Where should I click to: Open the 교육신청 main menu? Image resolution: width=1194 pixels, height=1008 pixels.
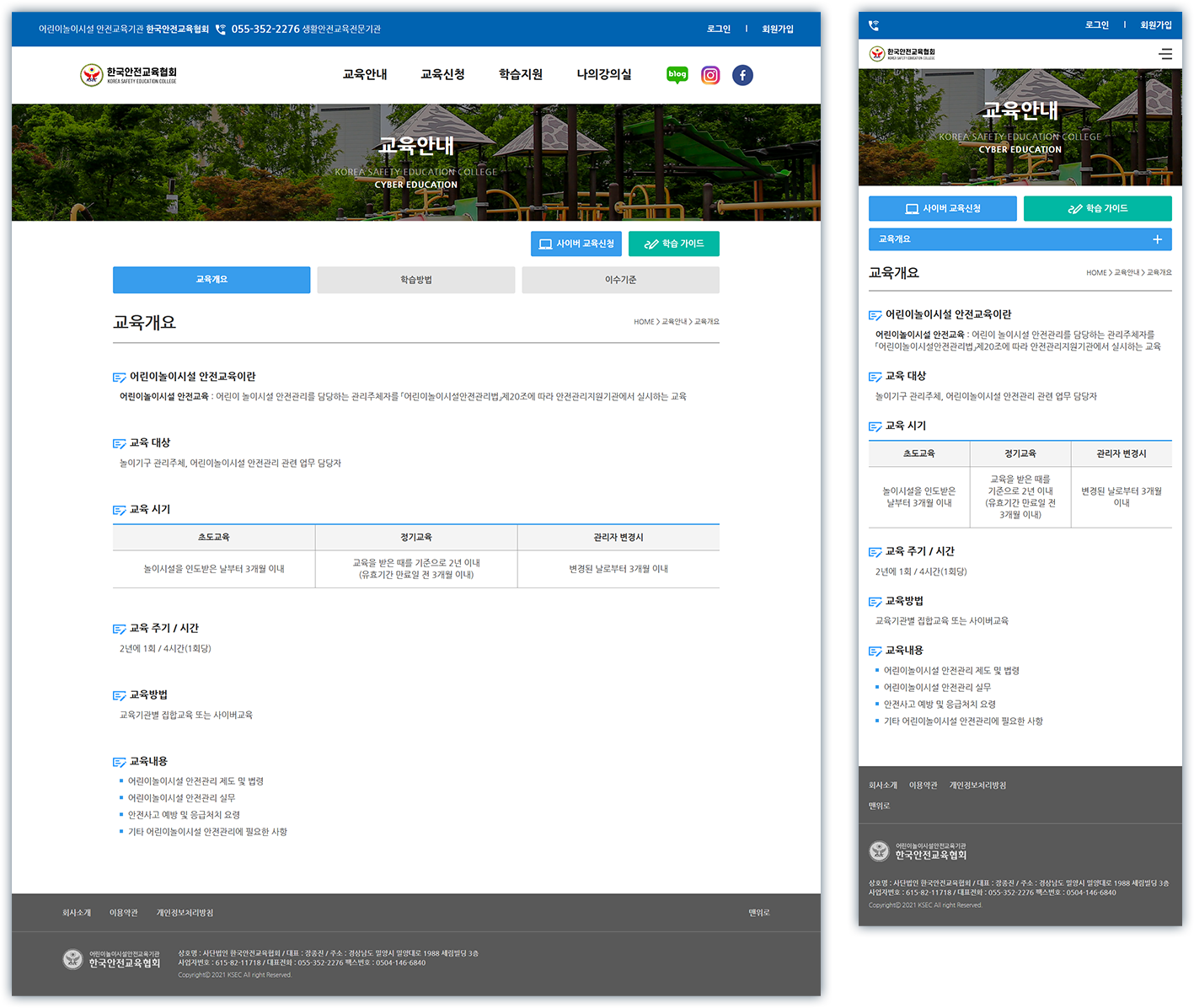point(442,74)
